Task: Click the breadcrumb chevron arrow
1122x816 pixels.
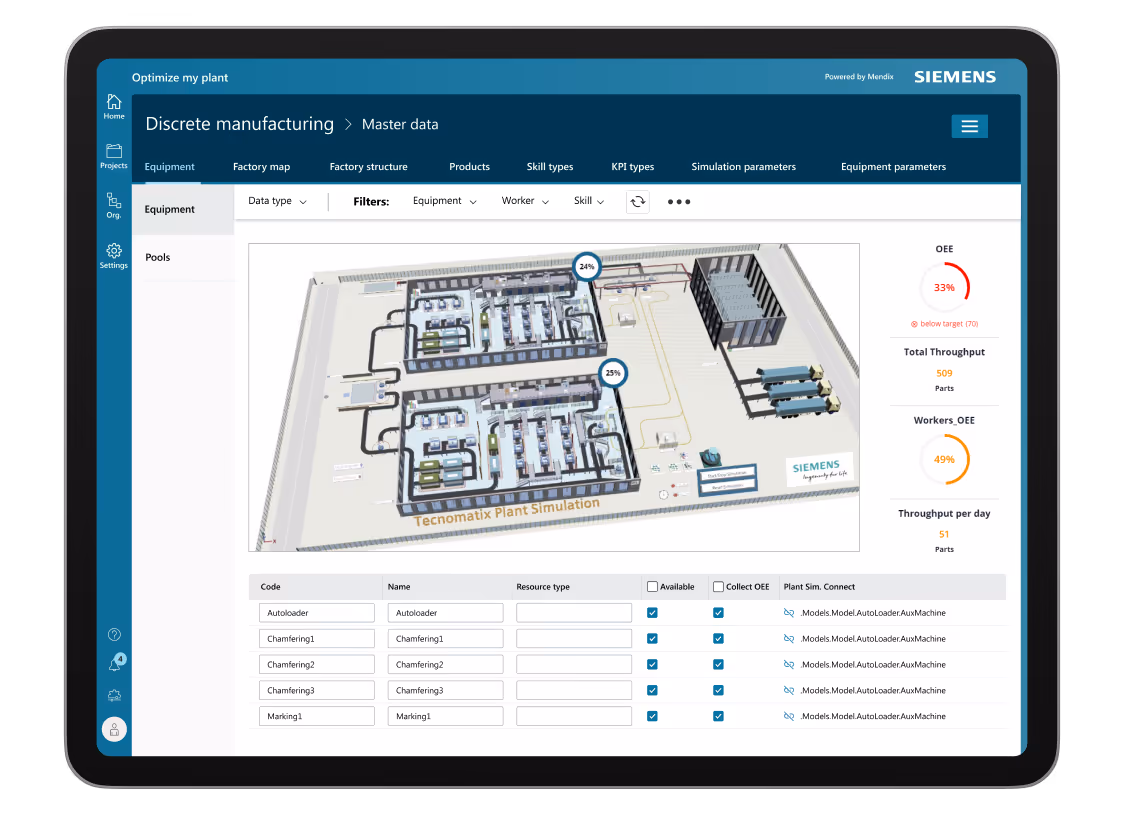Action: [348, 125]
